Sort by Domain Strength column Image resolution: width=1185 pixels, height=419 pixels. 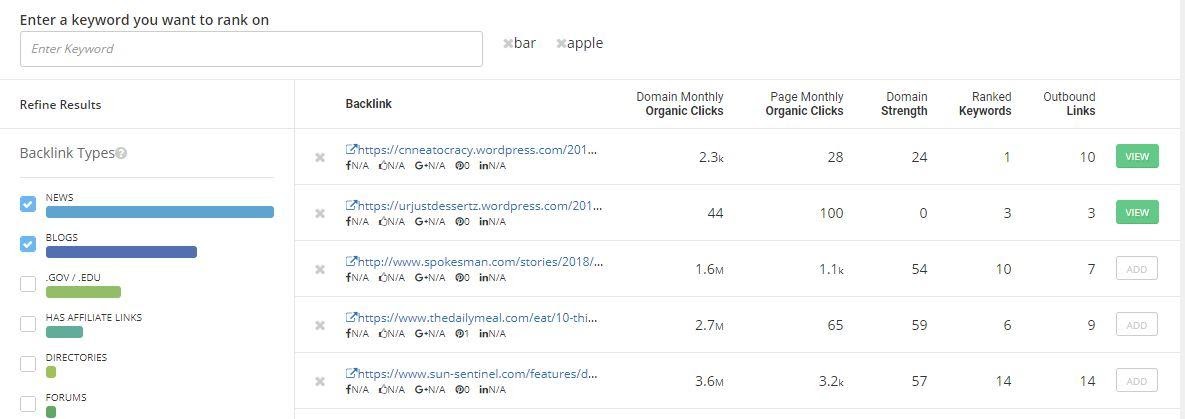[906, 104]
